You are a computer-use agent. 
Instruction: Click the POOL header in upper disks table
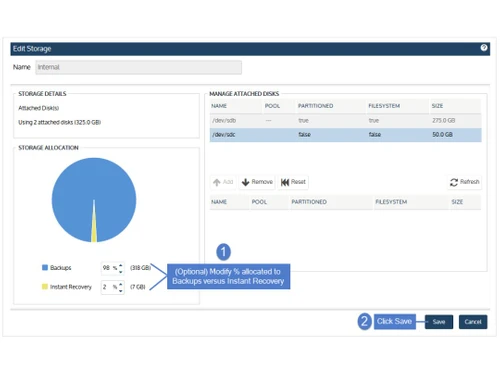tap(272, 106)
